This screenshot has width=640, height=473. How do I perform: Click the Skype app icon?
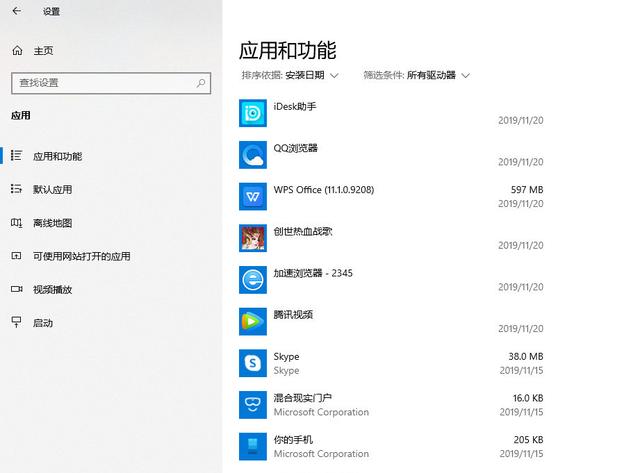253,363
